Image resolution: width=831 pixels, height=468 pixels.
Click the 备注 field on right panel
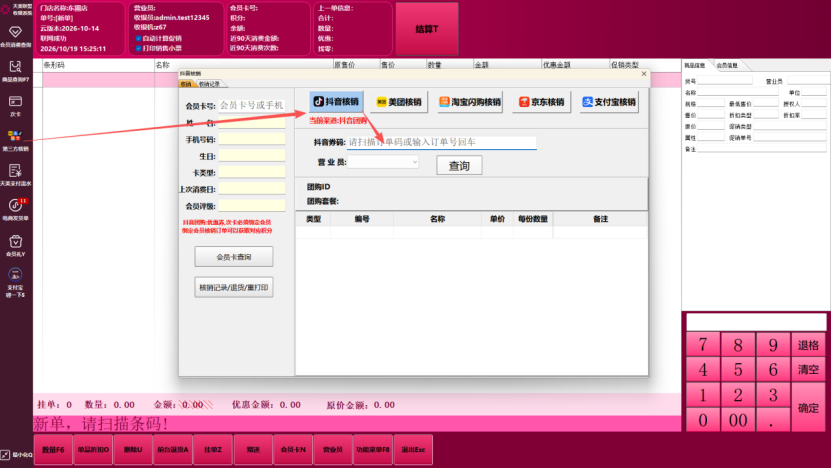762,149
